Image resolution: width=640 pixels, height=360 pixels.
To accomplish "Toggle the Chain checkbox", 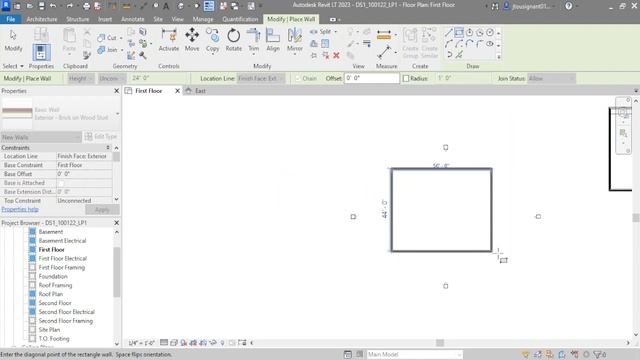I will pyautogui.click(x=298, y=78).
